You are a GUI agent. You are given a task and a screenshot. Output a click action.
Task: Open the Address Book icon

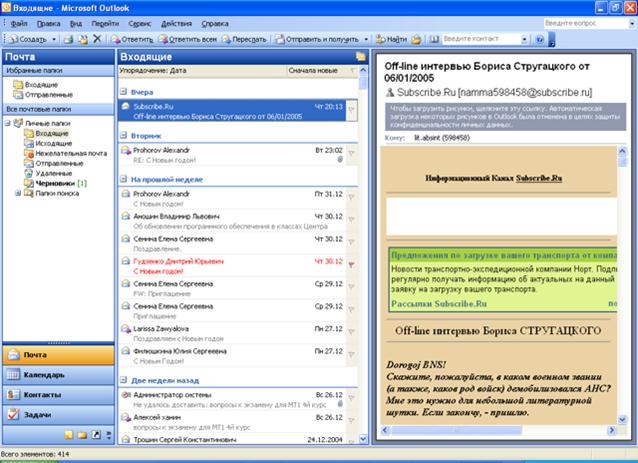click(434, 39)
